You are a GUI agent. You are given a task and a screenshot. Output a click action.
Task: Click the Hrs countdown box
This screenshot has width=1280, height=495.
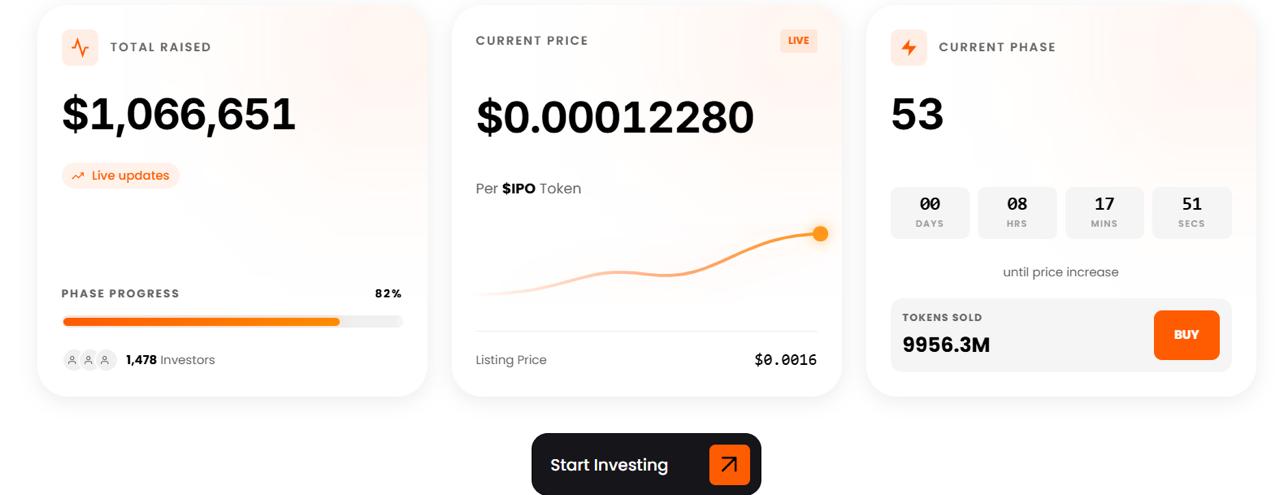tap(1017, 212)
